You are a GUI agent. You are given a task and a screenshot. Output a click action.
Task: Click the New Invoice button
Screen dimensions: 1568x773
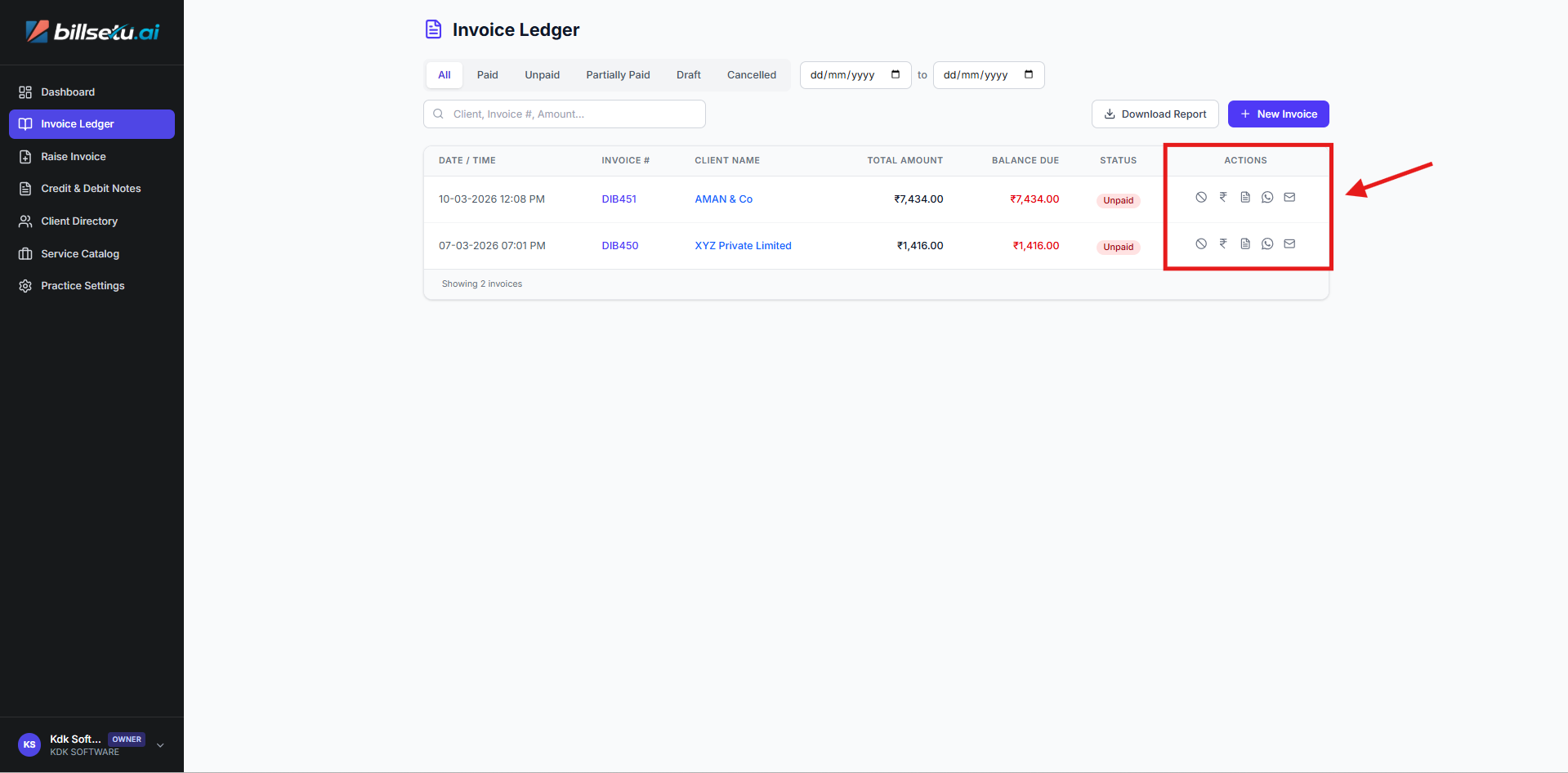coord(1278,114)
